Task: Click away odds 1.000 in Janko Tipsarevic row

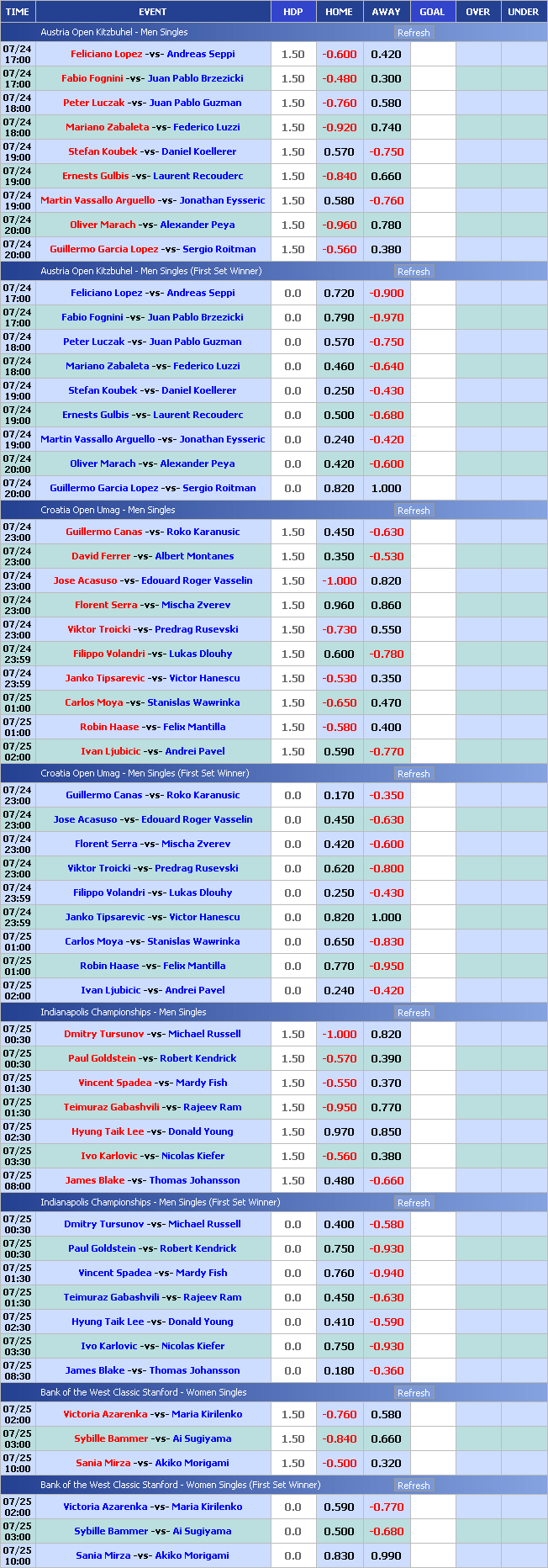Action: tap(386, 917)
